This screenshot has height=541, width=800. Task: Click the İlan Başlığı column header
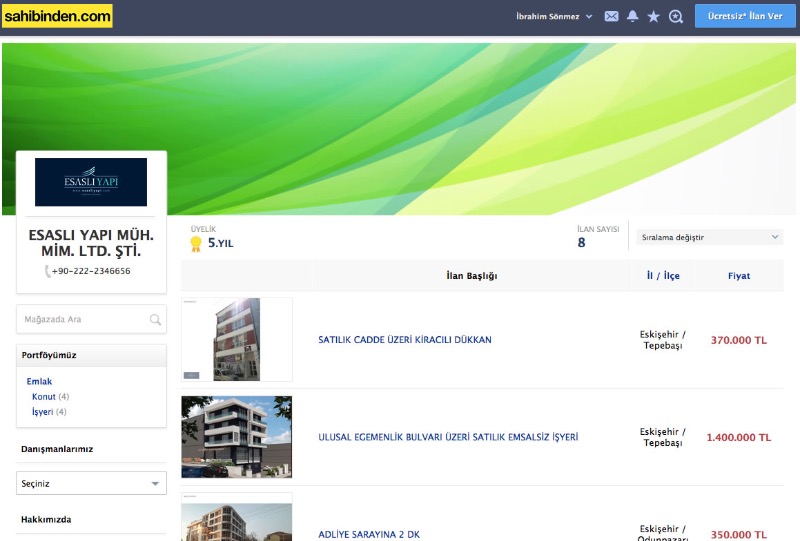[471, 276]
